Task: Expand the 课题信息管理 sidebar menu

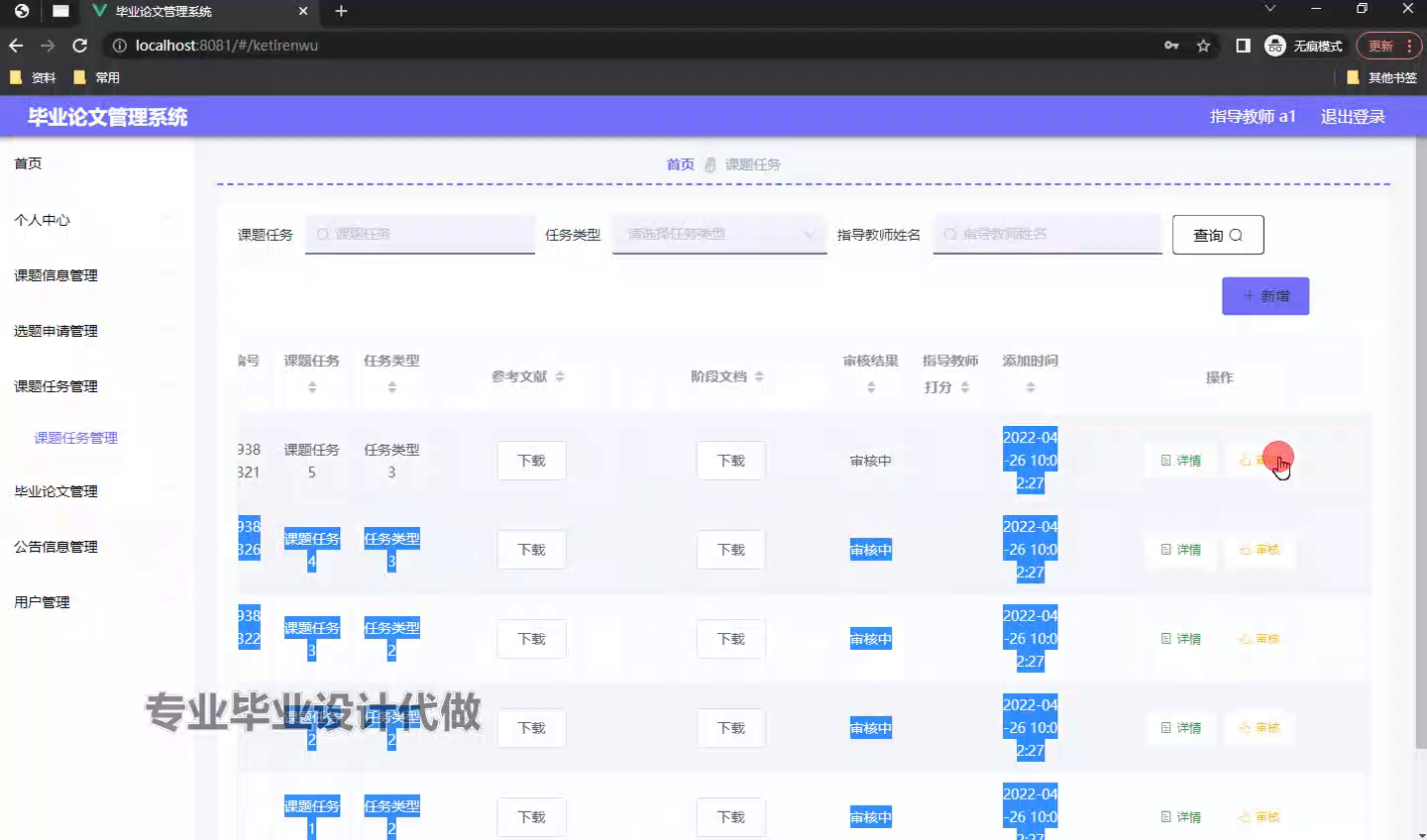Action: [x=96, y=275]
